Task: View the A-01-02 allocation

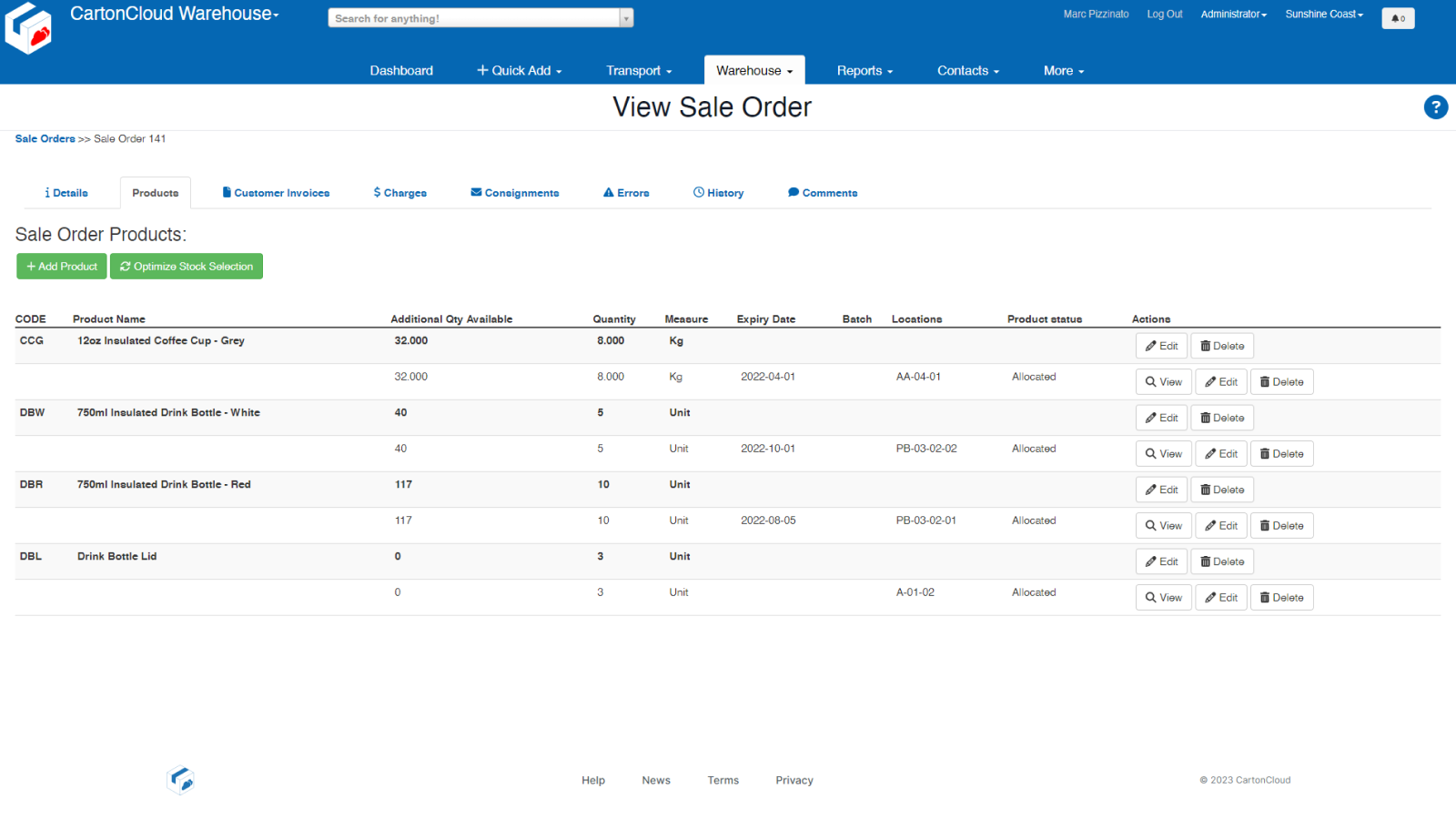Action: (x=1164, y=598)
